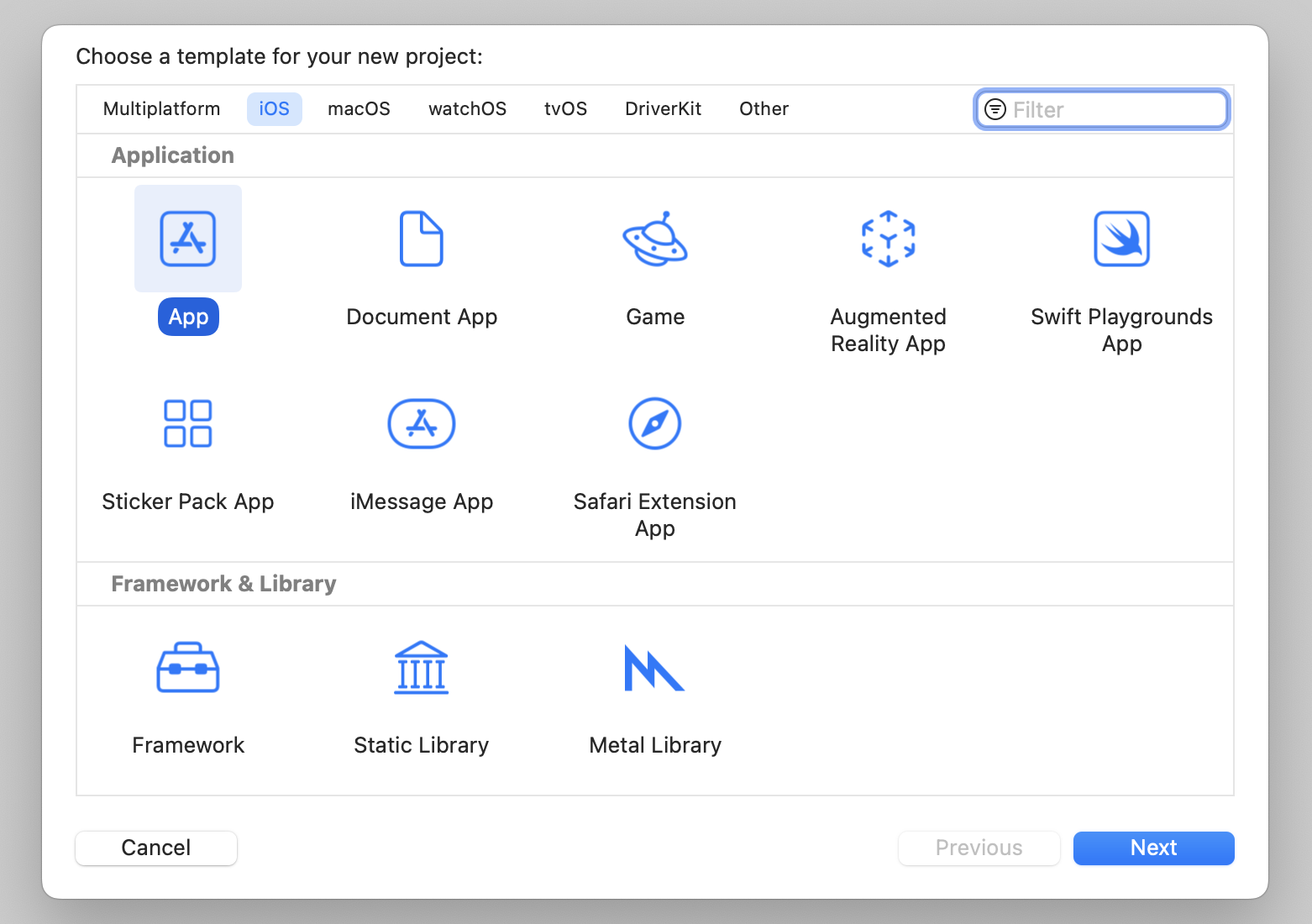The height and width of the screenshot is (924, 1312).
Task: Switch to the Multiplatform tab
Action: tap(161, 108)
